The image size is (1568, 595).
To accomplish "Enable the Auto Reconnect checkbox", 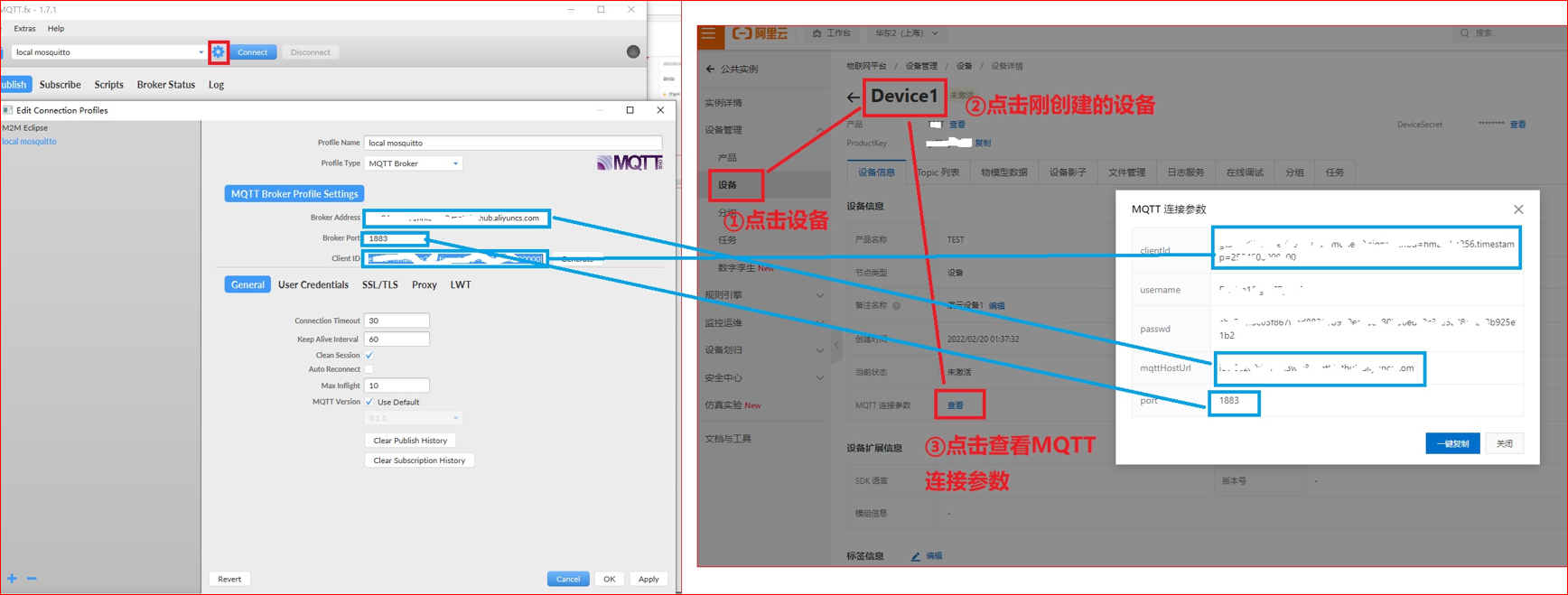I will pos(369,369).
